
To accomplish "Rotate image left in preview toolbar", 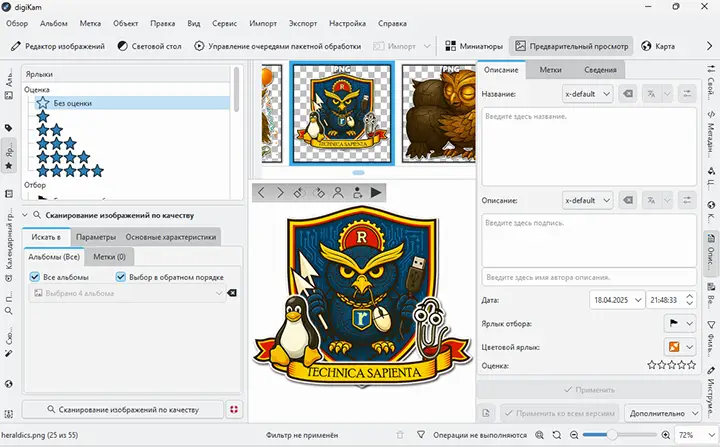I will pos(299,192).
